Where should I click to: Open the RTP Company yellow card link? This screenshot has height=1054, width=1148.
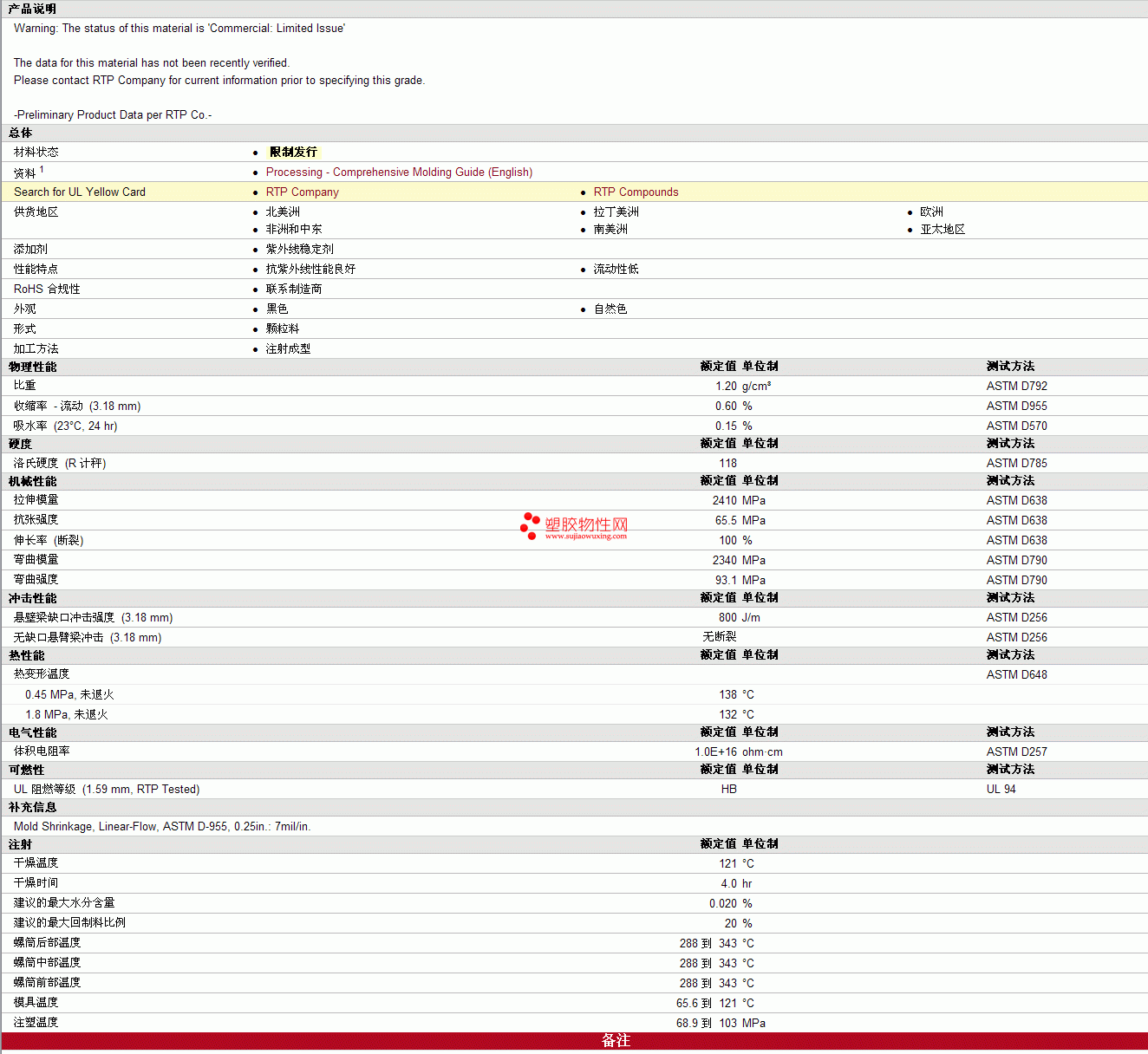click(303, 192)
